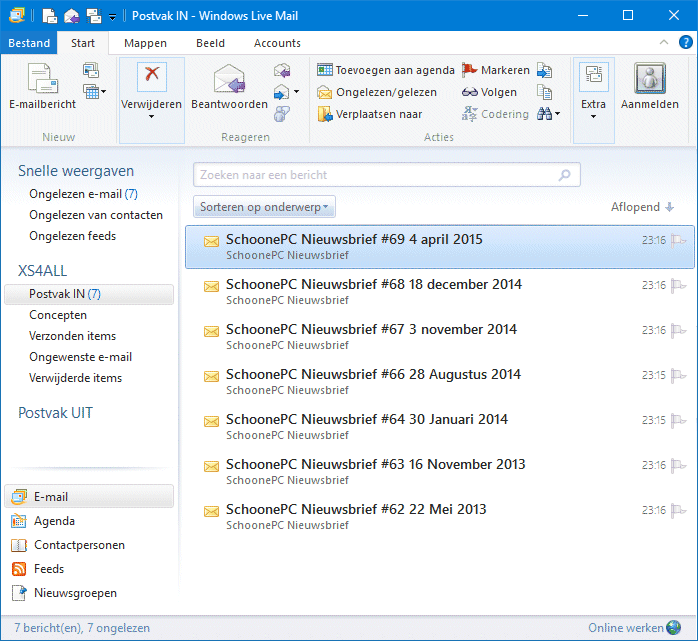
Task: Click Snelle weergaven heading
Action: (76, 171)
